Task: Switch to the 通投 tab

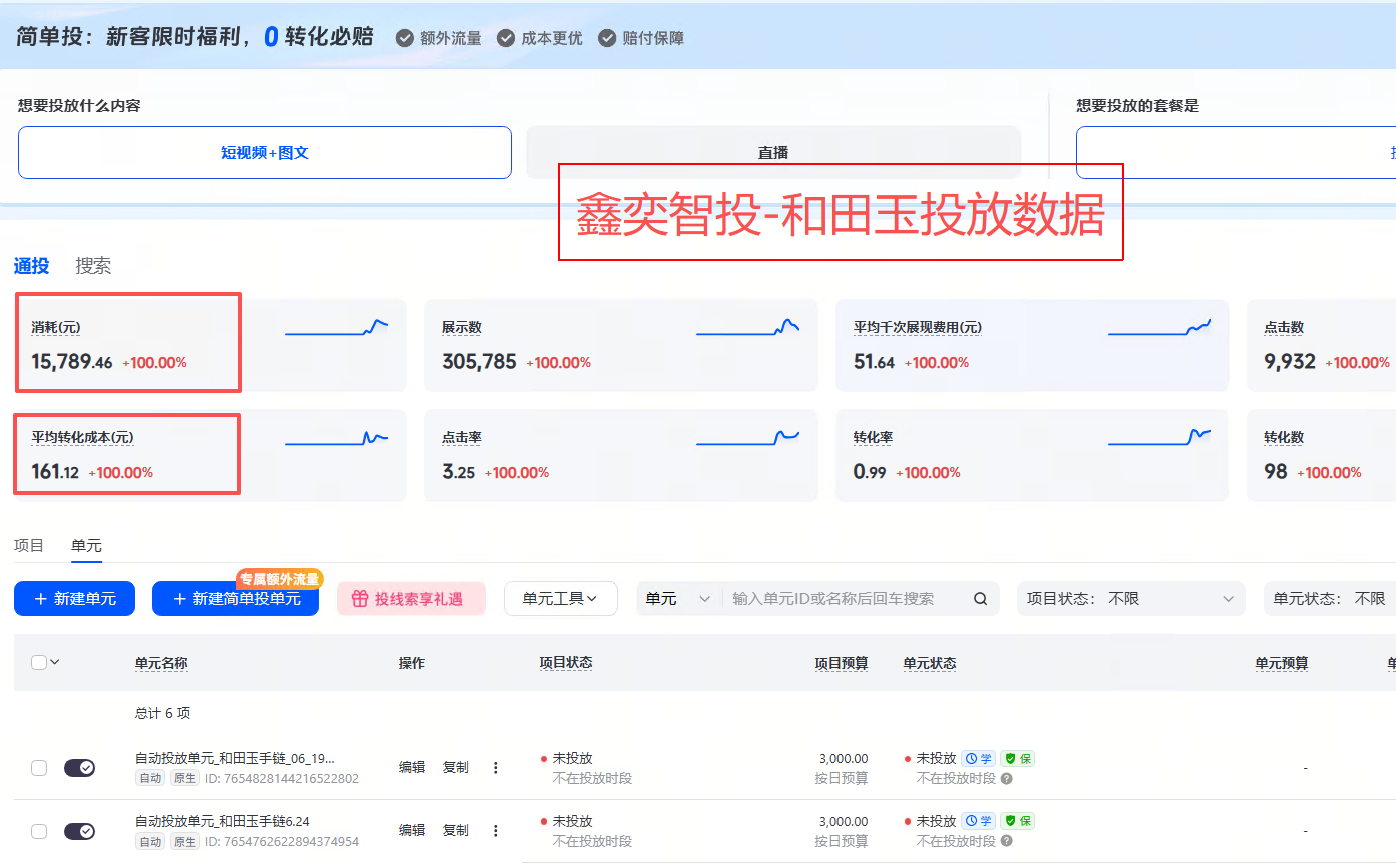Action: coord(31,266)
